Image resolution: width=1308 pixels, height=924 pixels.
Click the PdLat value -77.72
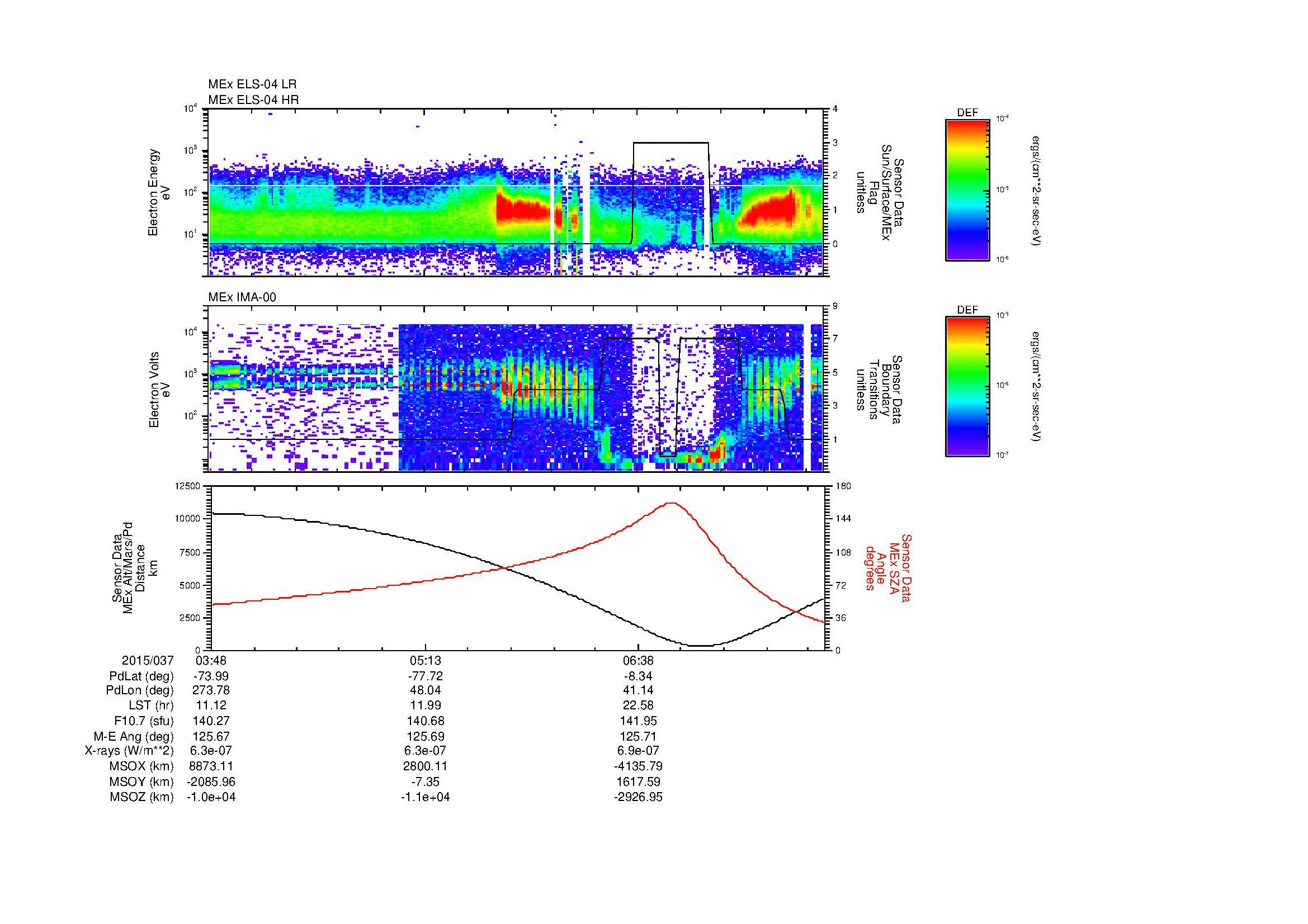[425, 676]
